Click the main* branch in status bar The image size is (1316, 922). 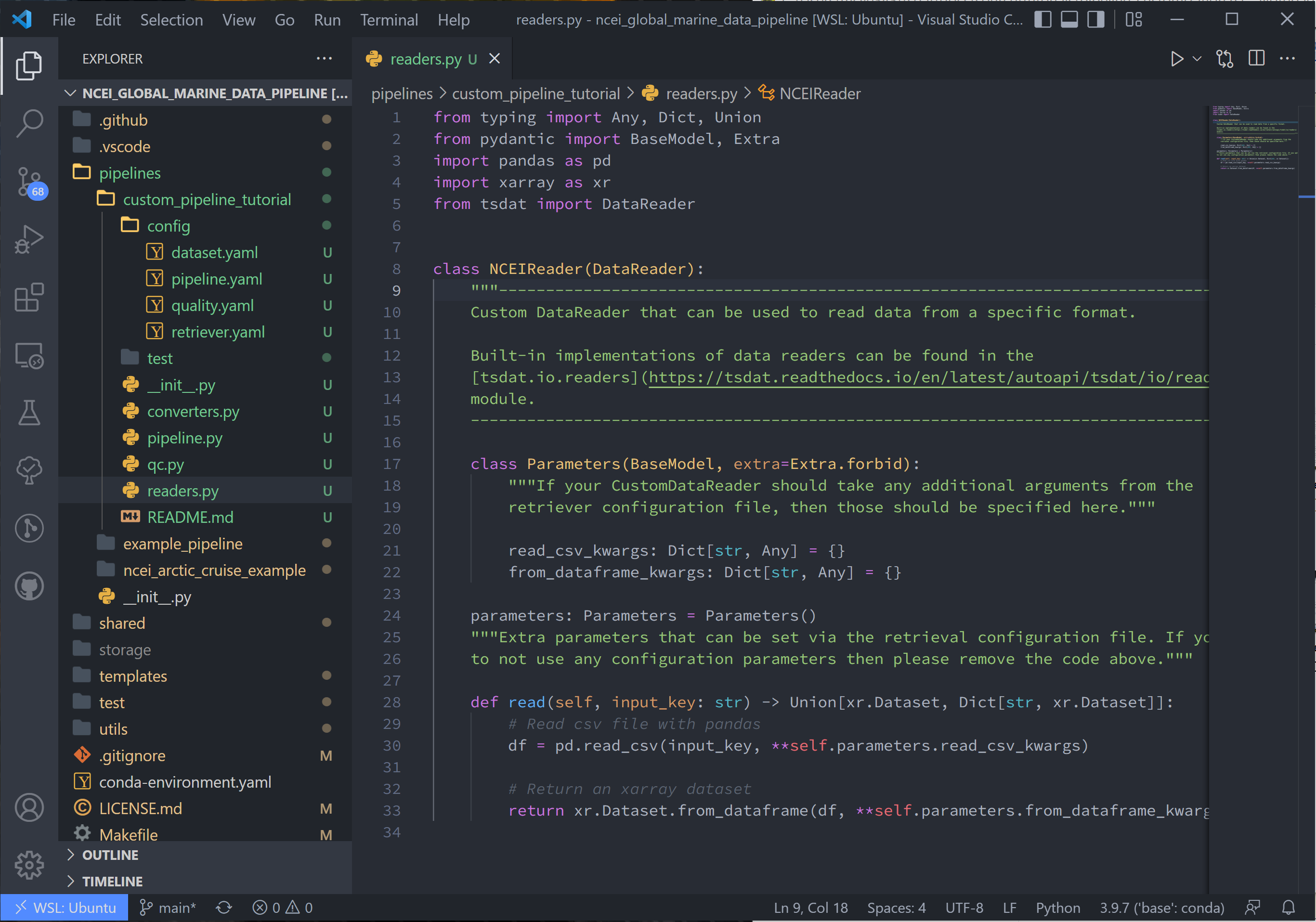point(168,908)
